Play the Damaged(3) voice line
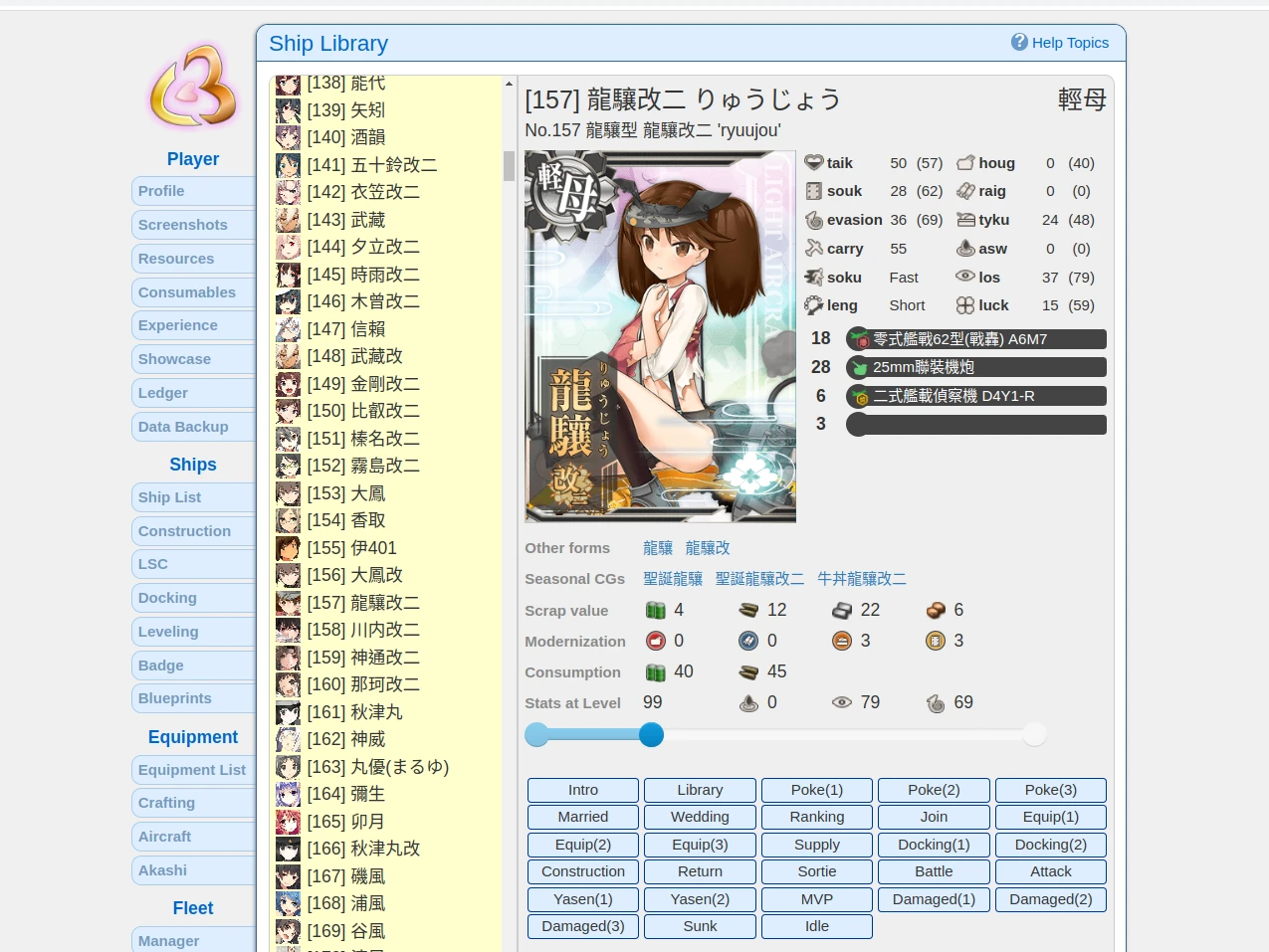Image resolution: width=1269 pixels, height=952 pixels. point(583,926)
